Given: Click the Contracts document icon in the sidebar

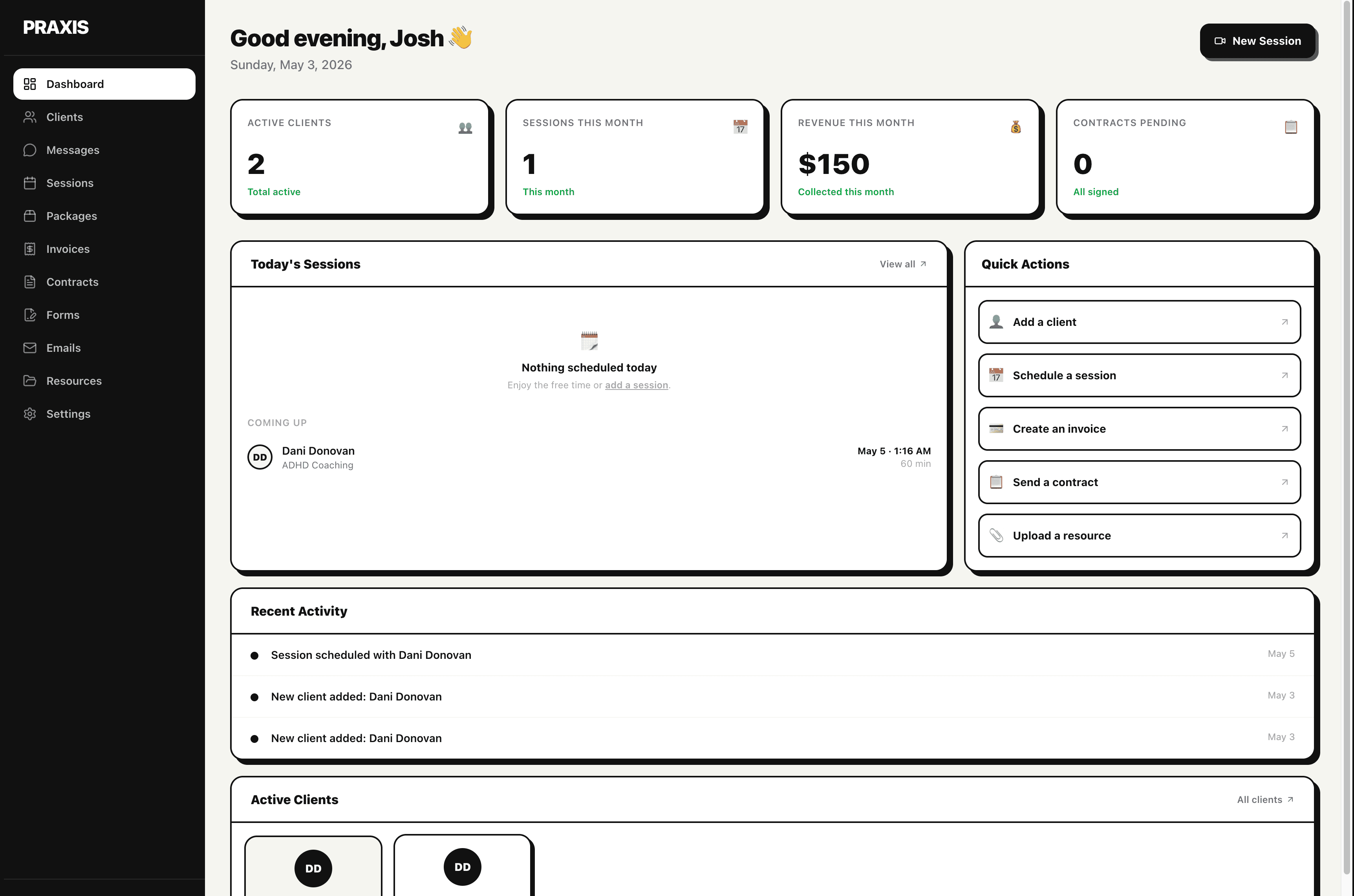Looking at the screenshot, I should click(30, 282).
